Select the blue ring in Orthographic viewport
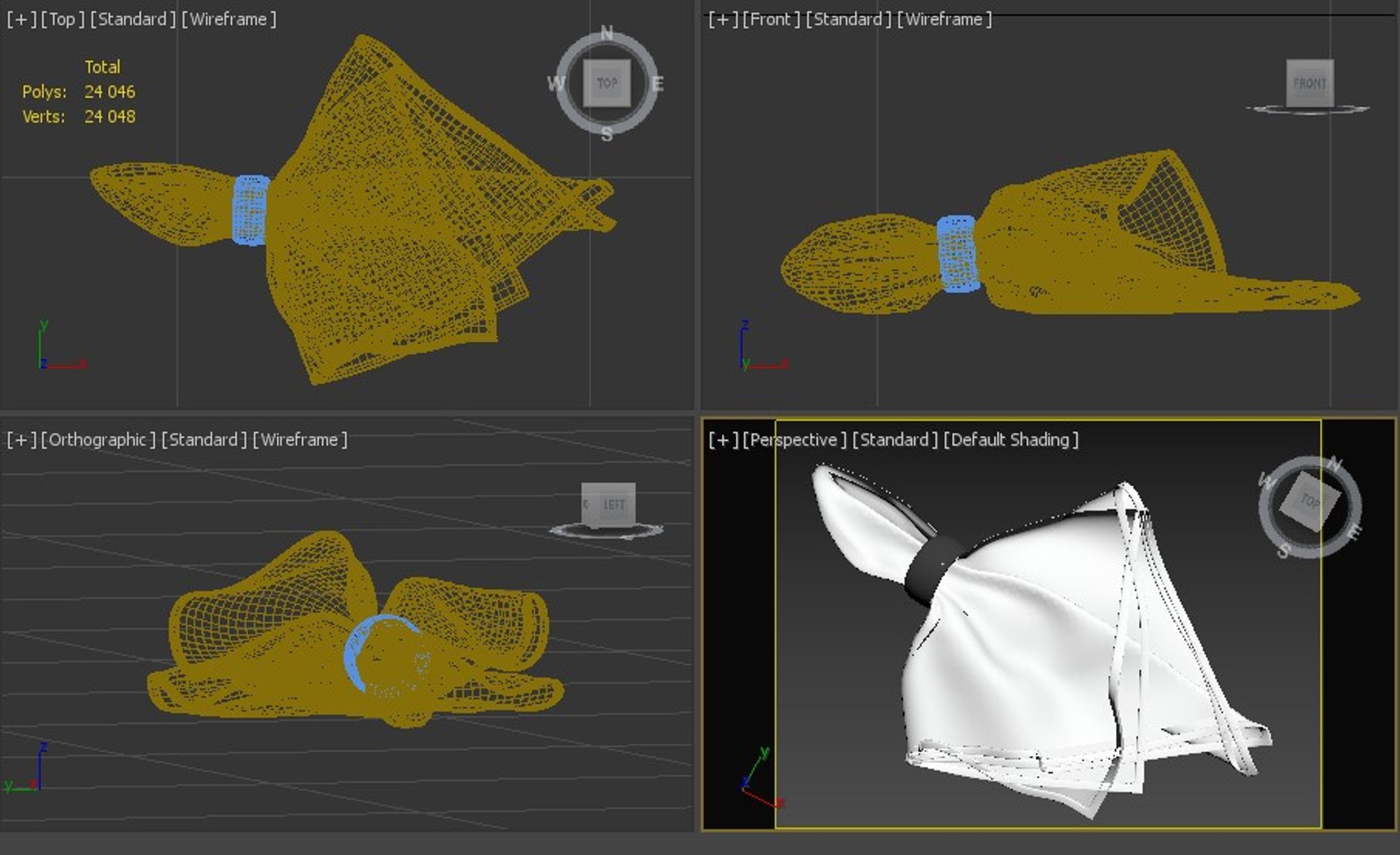This screenshot has width=1400, height=855. point(355,653)
